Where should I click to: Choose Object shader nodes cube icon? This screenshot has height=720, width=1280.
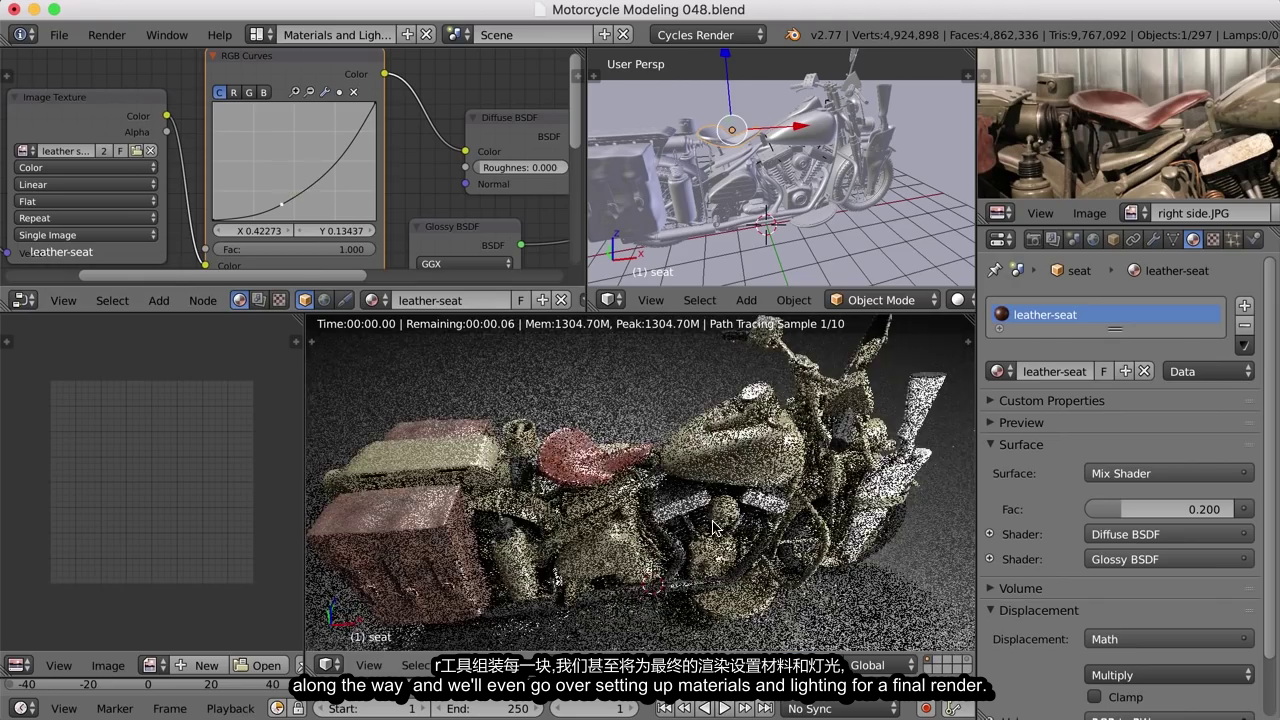305,300
